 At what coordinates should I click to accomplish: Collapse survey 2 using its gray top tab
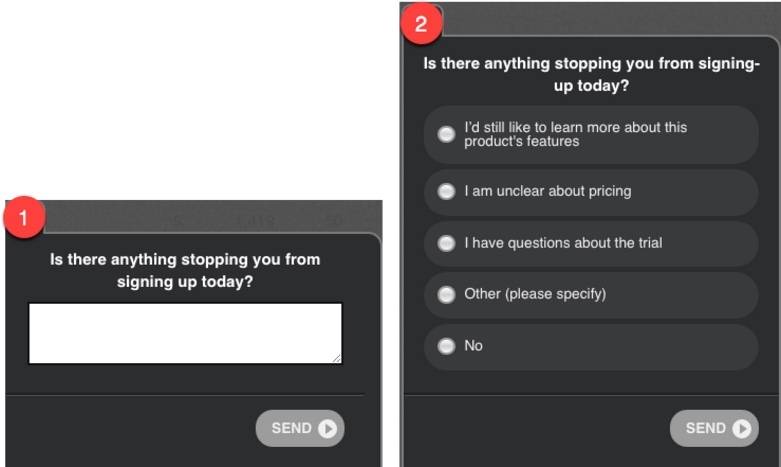coord(611,19)
